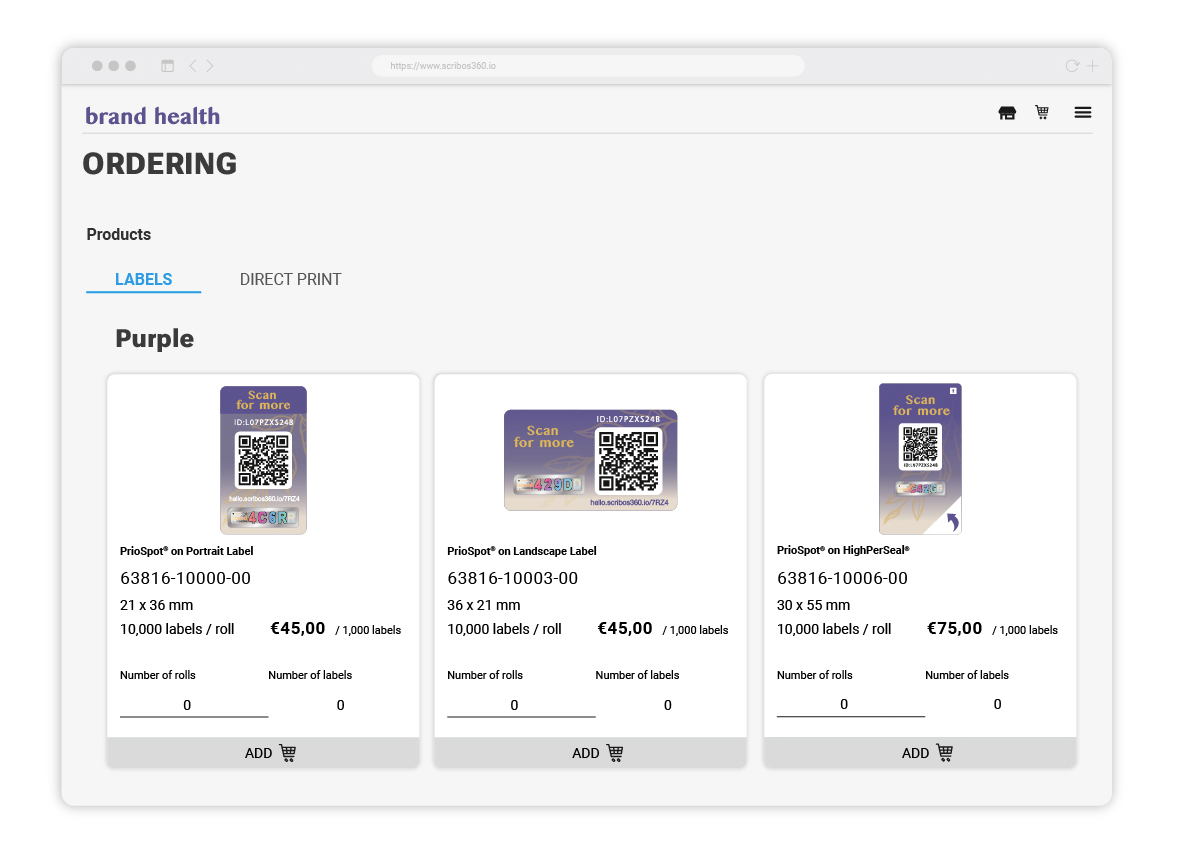Open the shopping cart in header

(1042, 113)
